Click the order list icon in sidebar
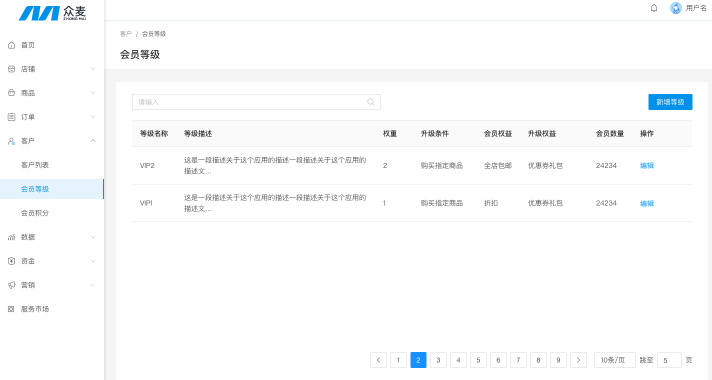This screenshot has width=712, height=380. [11, 117]
